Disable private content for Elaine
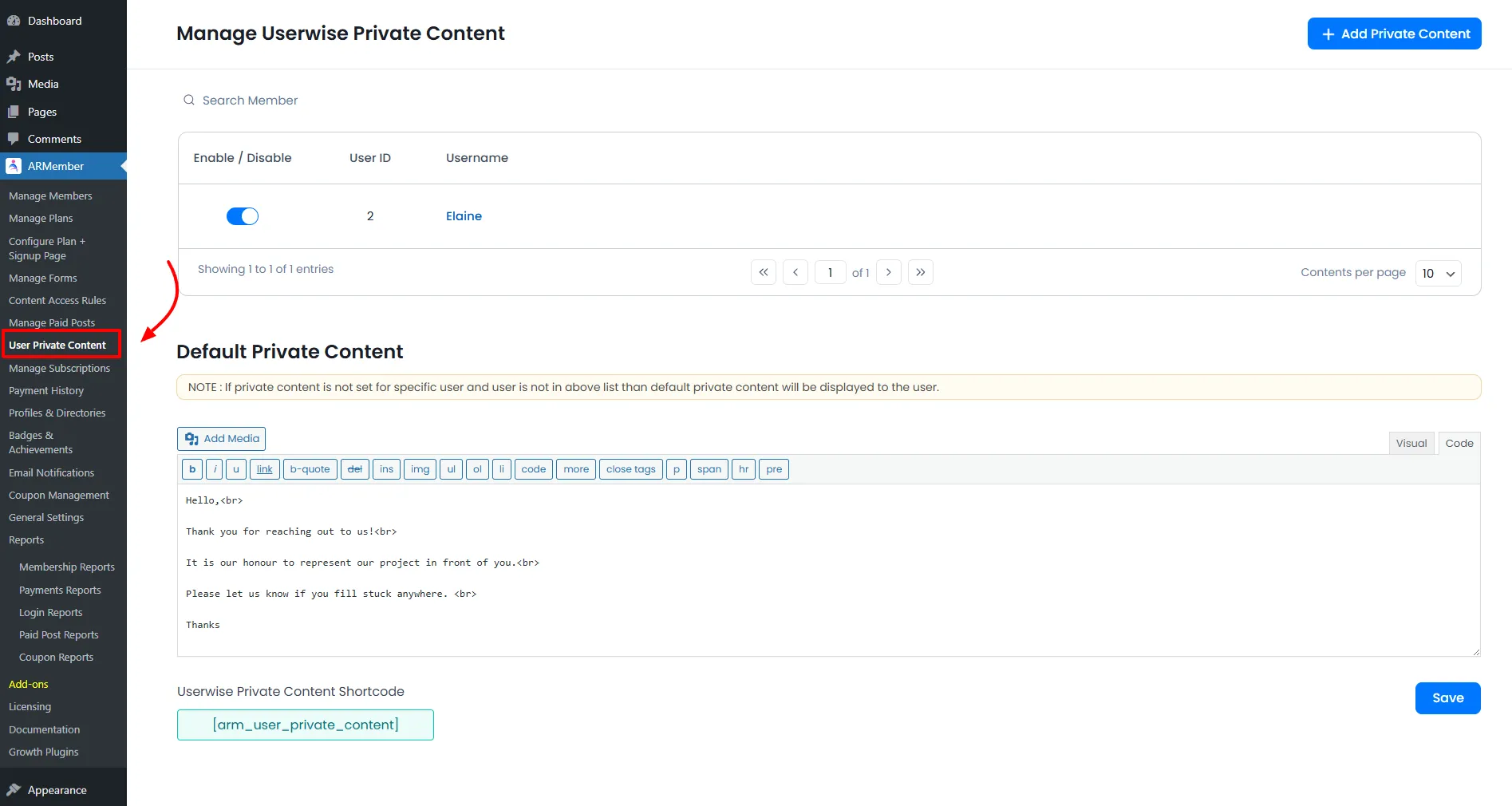The image size is (1512, 806). (x=242, y=216)
